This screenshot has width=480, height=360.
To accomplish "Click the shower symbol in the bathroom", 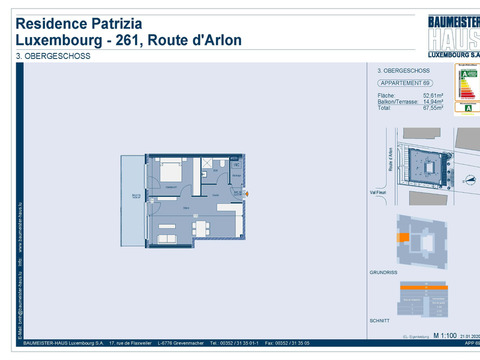I will click(207, 163).
